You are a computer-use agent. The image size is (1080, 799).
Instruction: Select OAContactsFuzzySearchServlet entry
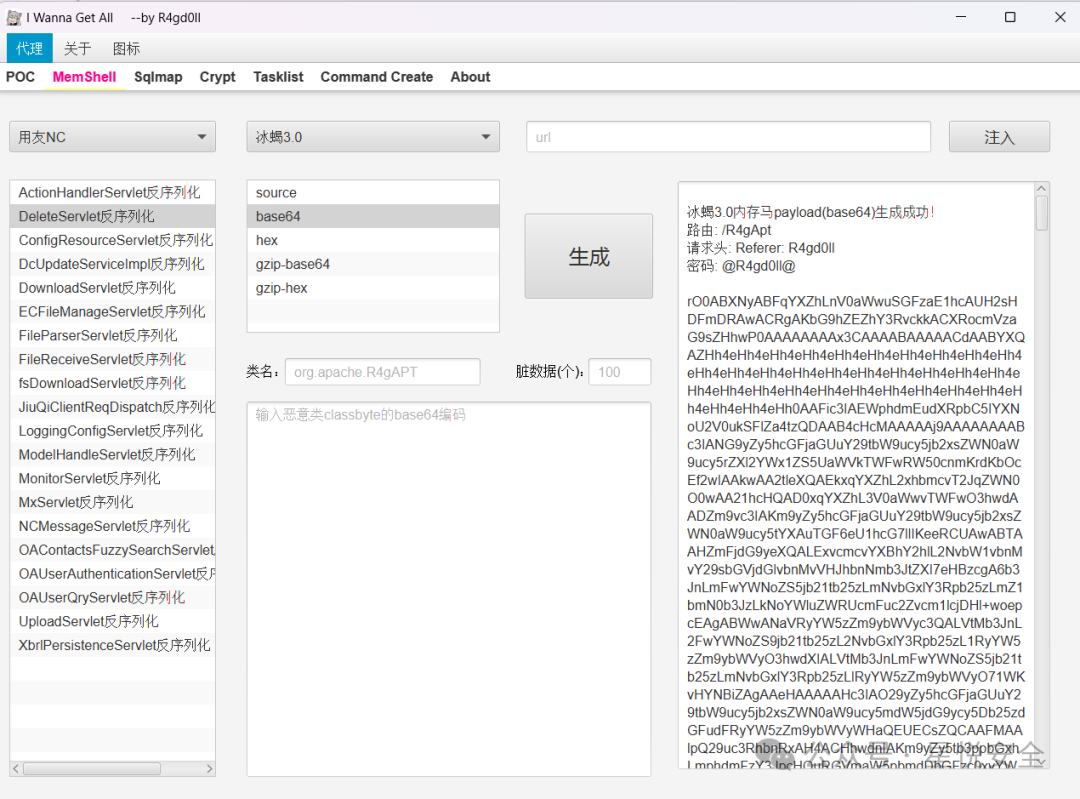point(112,550)
